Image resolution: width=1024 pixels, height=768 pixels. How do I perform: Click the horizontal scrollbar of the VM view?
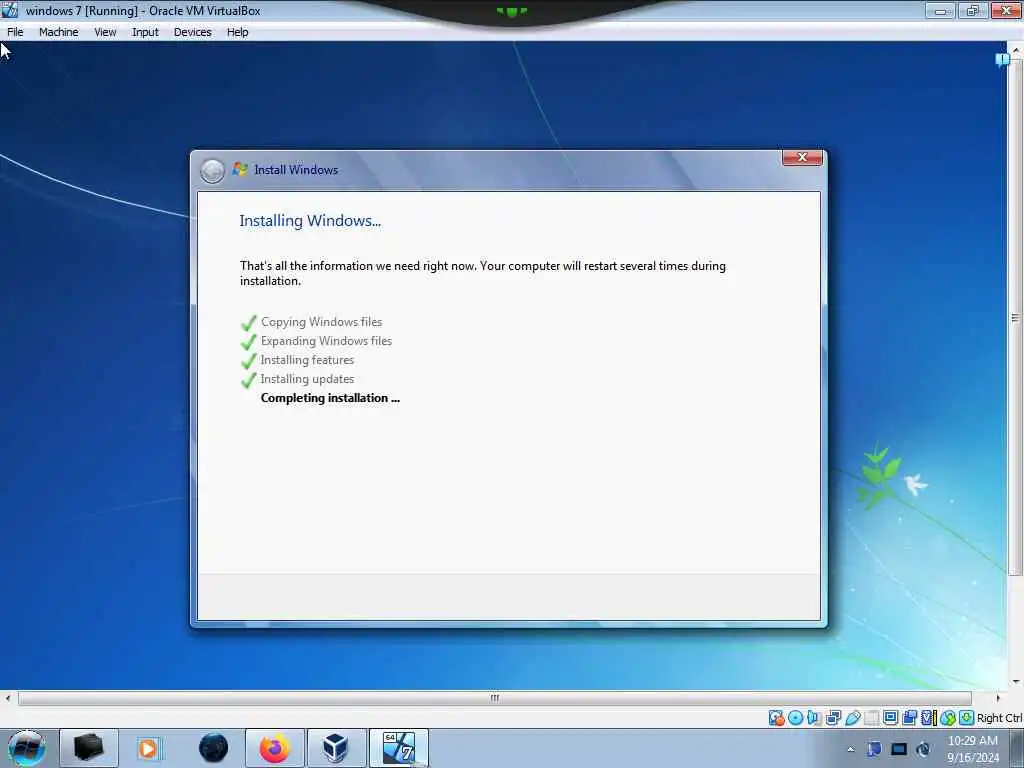494,698
